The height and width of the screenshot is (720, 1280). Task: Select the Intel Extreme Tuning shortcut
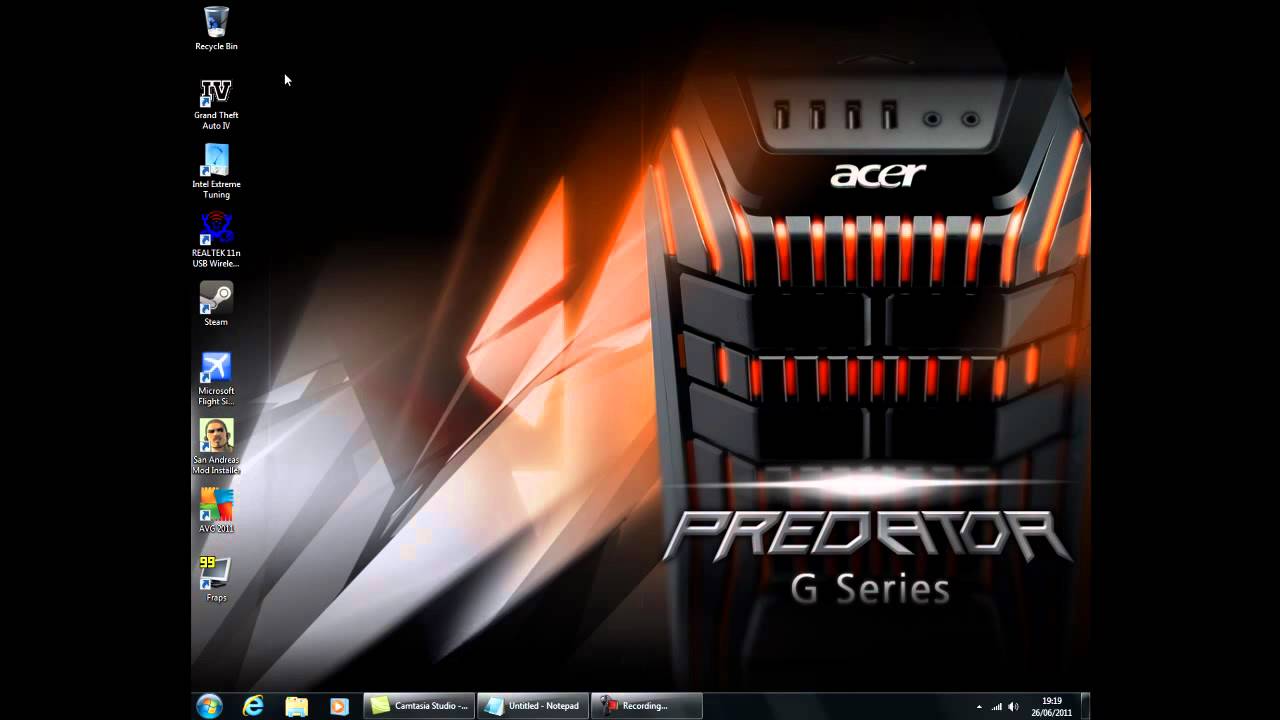pyautogui.click(x=216, y=172)
